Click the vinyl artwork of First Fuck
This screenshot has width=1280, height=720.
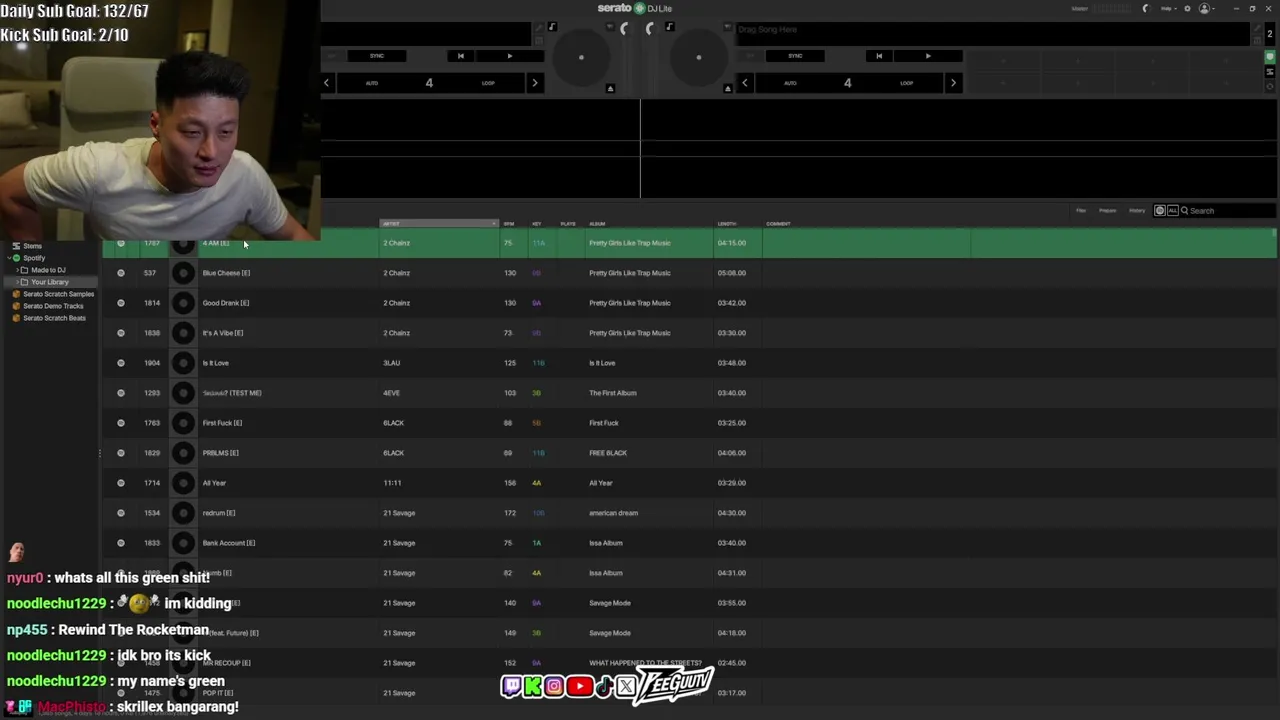(183, 423)
